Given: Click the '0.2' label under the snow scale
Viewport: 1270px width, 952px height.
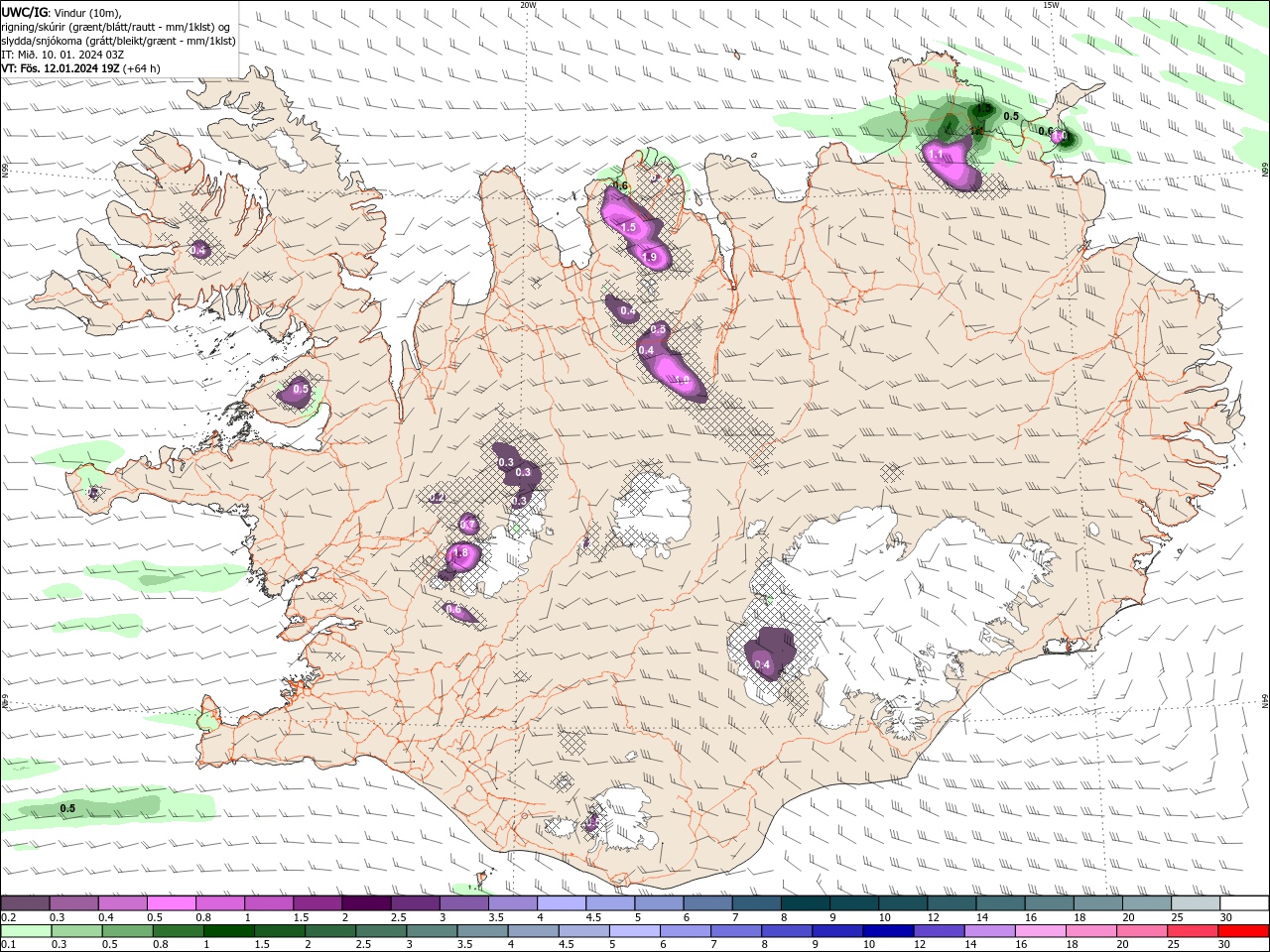Looking at the screenshot, I should click(x=9, y=917).
